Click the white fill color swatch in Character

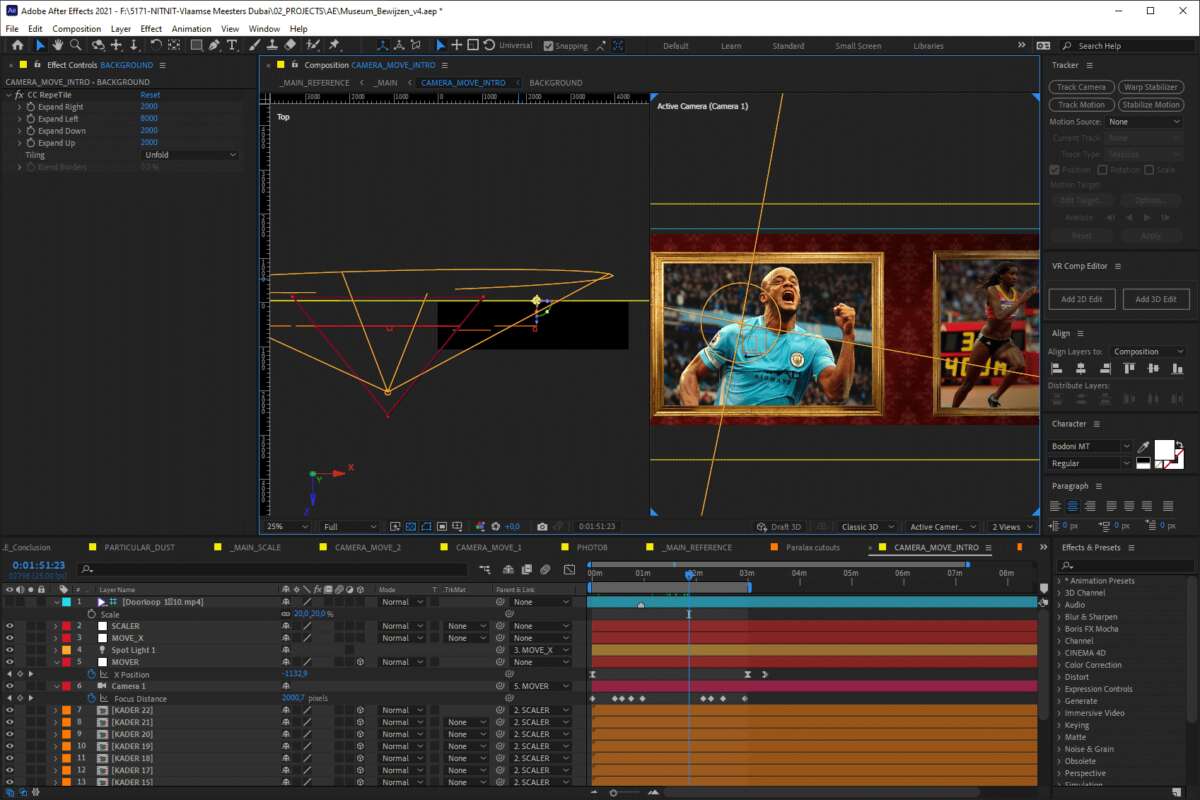pos(1164,449)
